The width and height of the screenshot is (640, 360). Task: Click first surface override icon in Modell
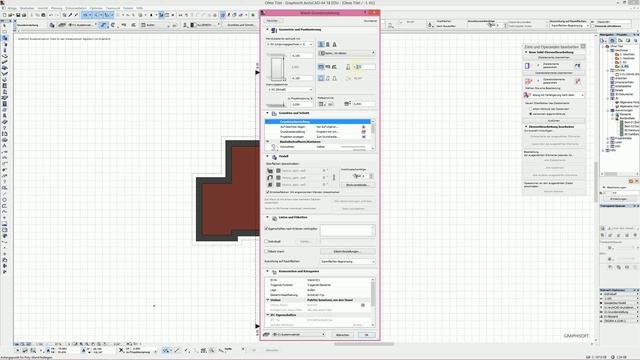(x=270, y=171)
